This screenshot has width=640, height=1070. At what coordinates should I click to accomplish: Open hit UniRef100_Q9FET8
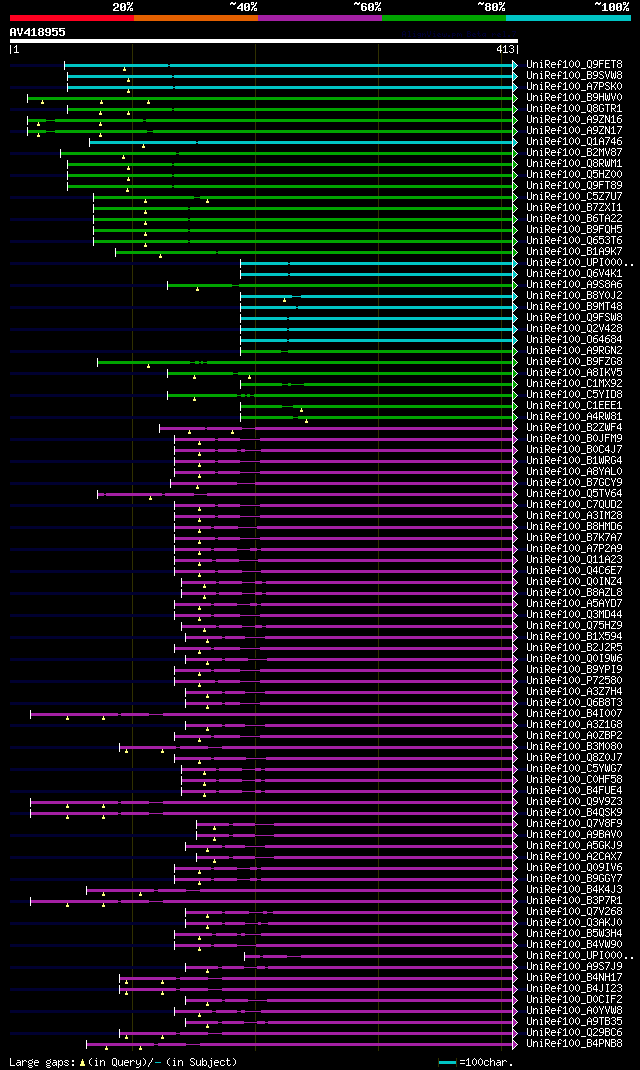tap(574, 64)
